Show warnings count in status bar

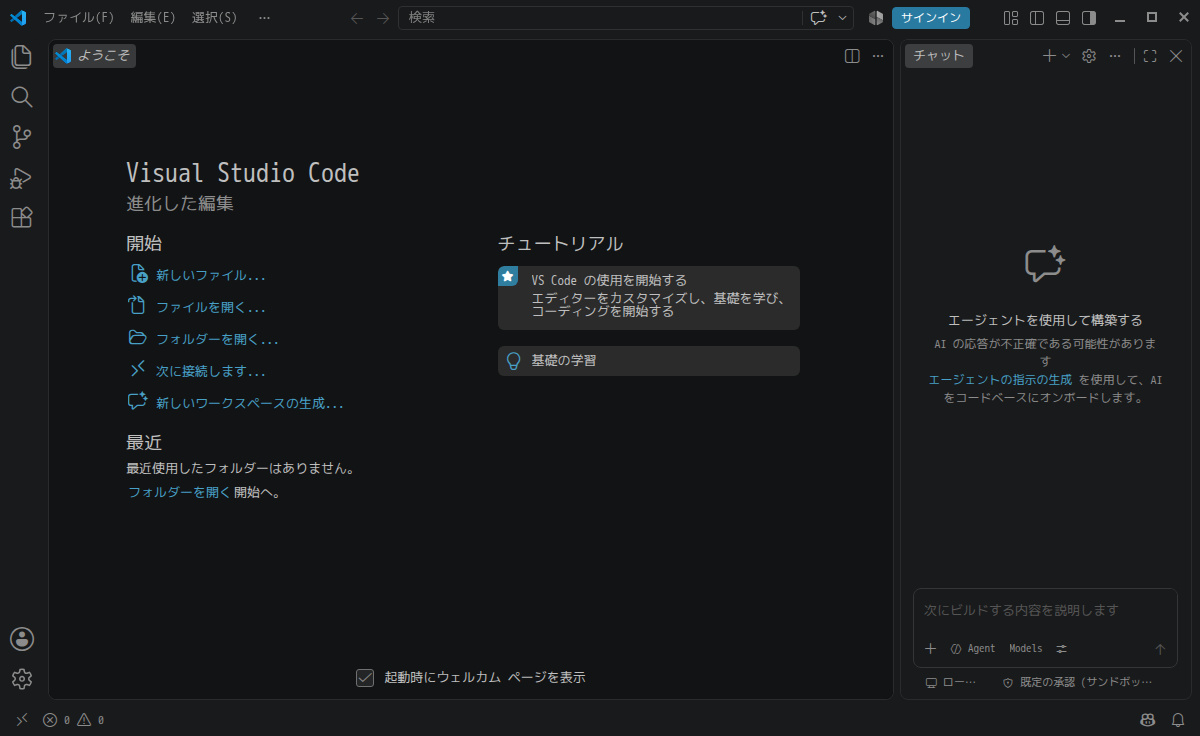point(91,720)
